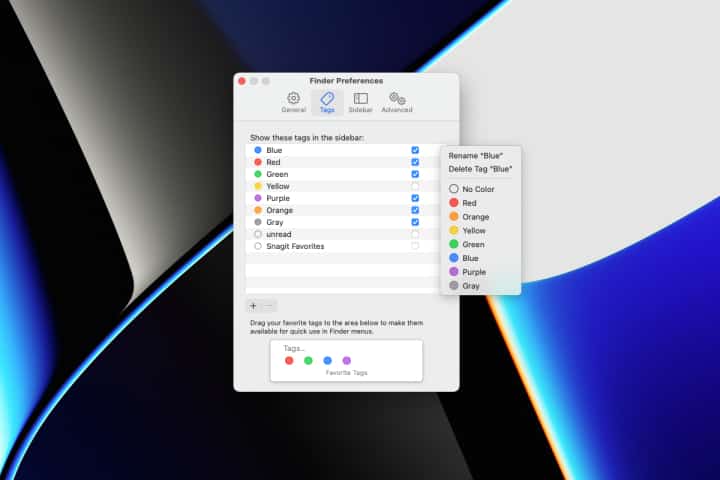
Task: Uncheck the Orange tag sidebar checkbox
Action: click(415, 210)
